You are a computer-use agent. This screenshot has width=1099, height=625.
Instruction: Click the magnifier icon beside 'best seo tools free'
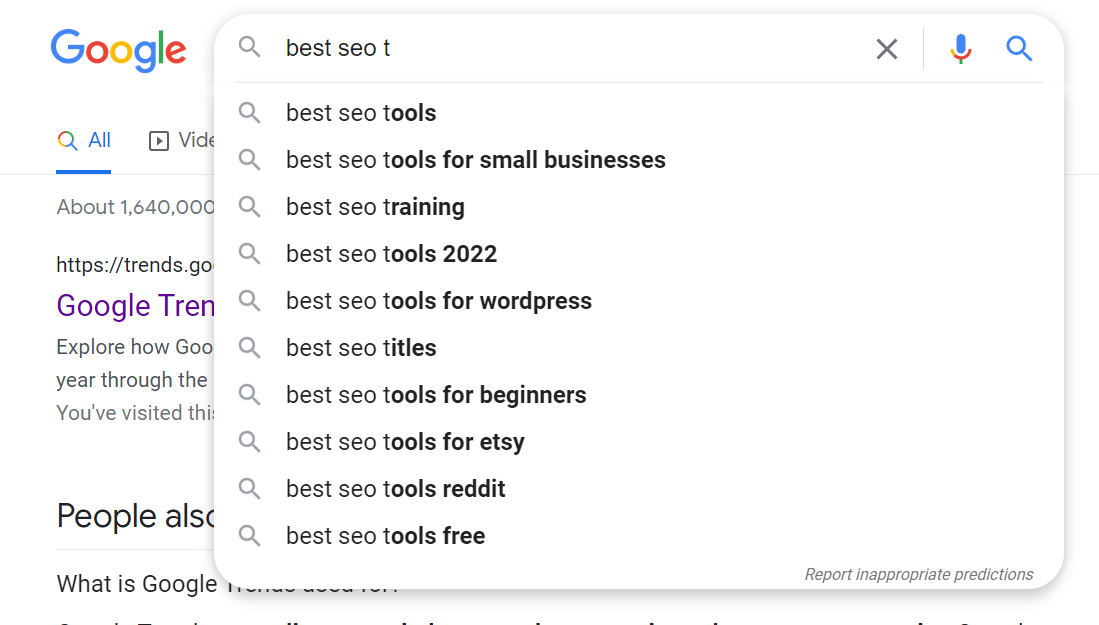click(249, 536)
